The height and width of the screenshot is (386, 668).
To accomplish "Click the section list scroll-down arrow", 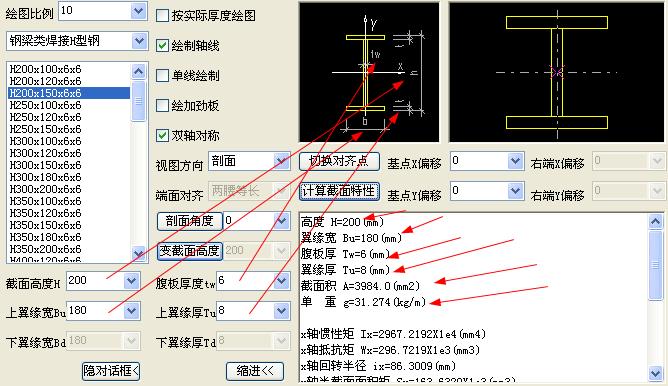I will point(138,253).
